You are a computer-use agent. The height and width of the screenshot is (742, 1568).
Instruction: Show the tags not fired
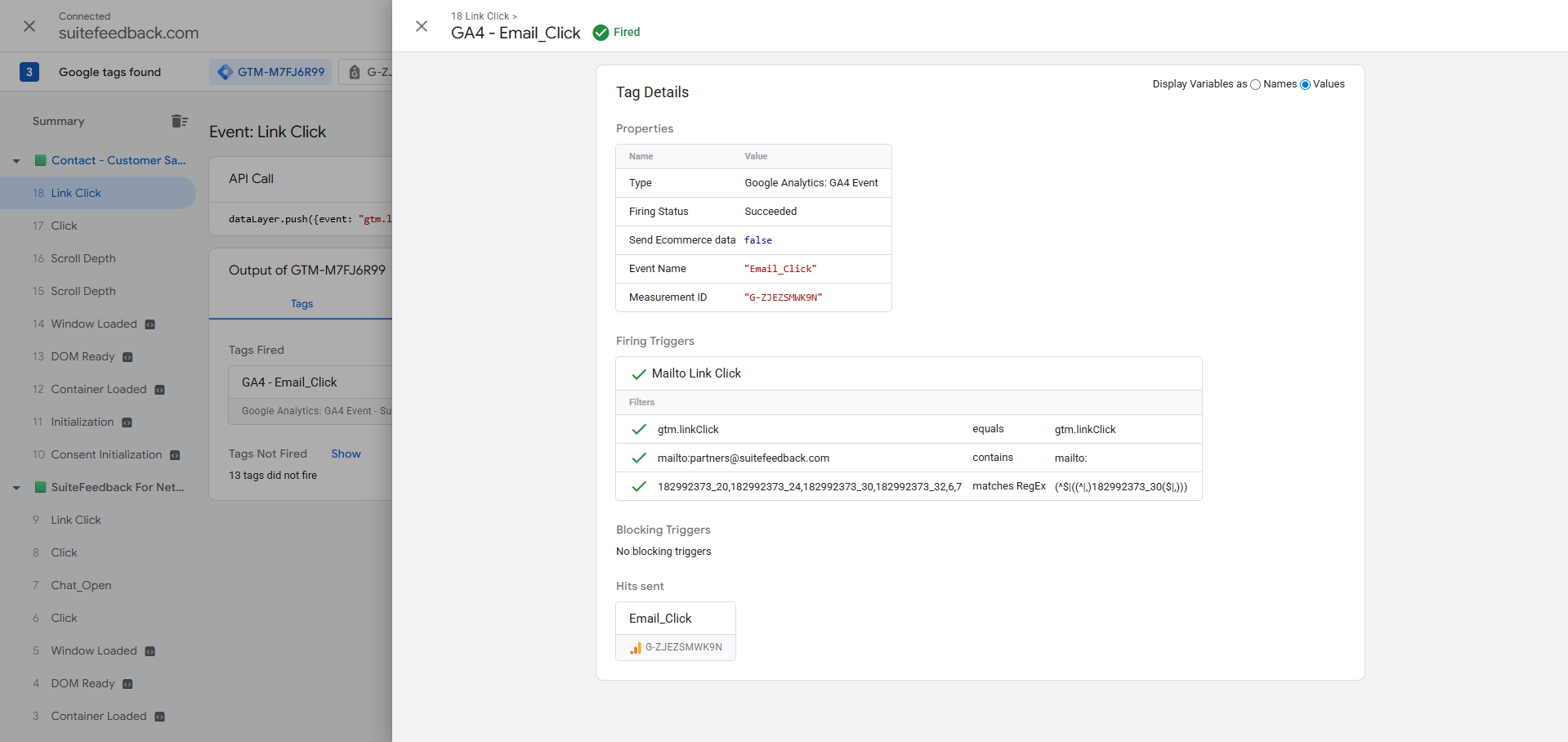click(346, 454)
